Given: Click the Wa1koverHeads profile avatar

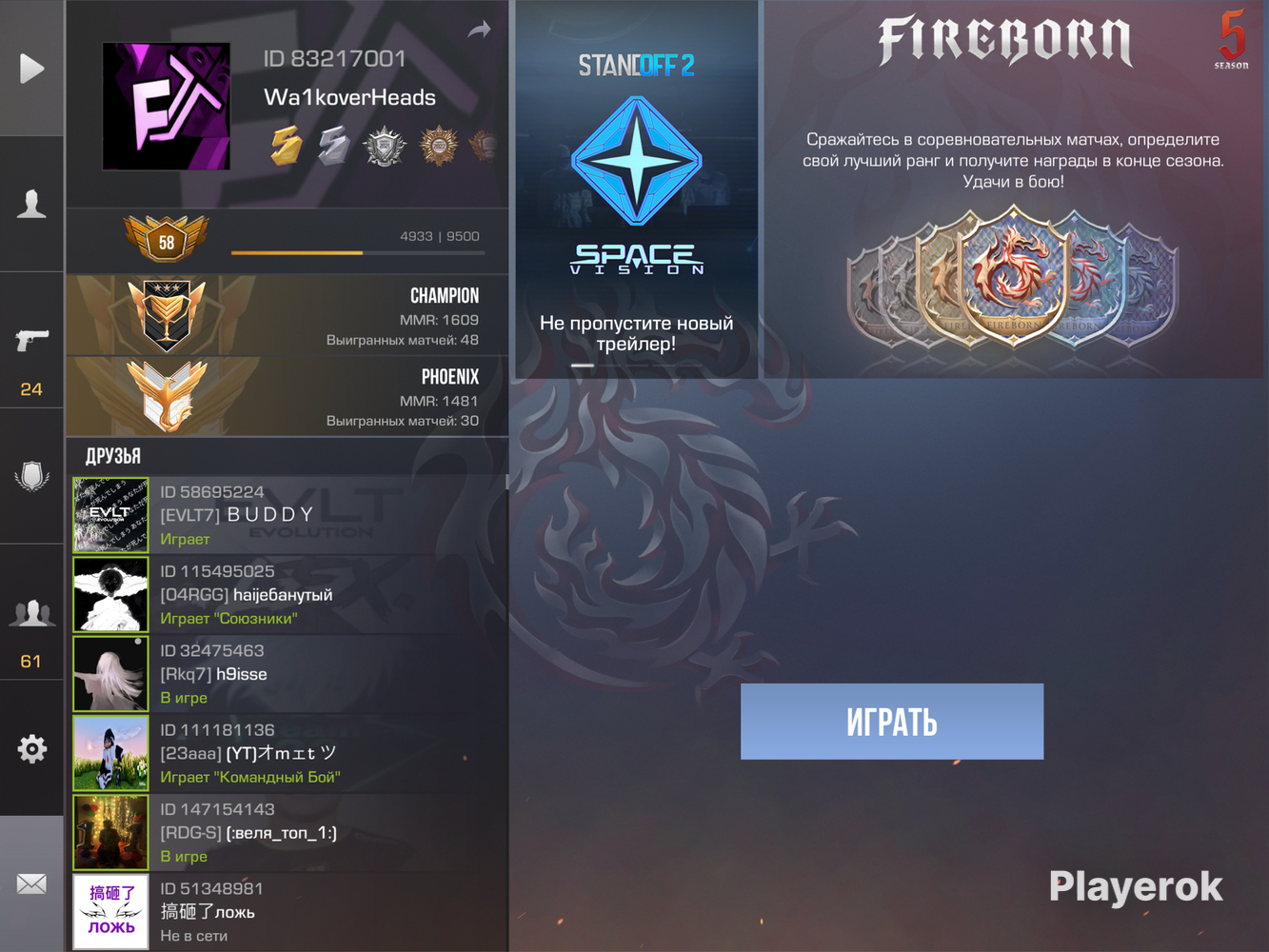Looking at the screenshot, I should pos(166,107).
